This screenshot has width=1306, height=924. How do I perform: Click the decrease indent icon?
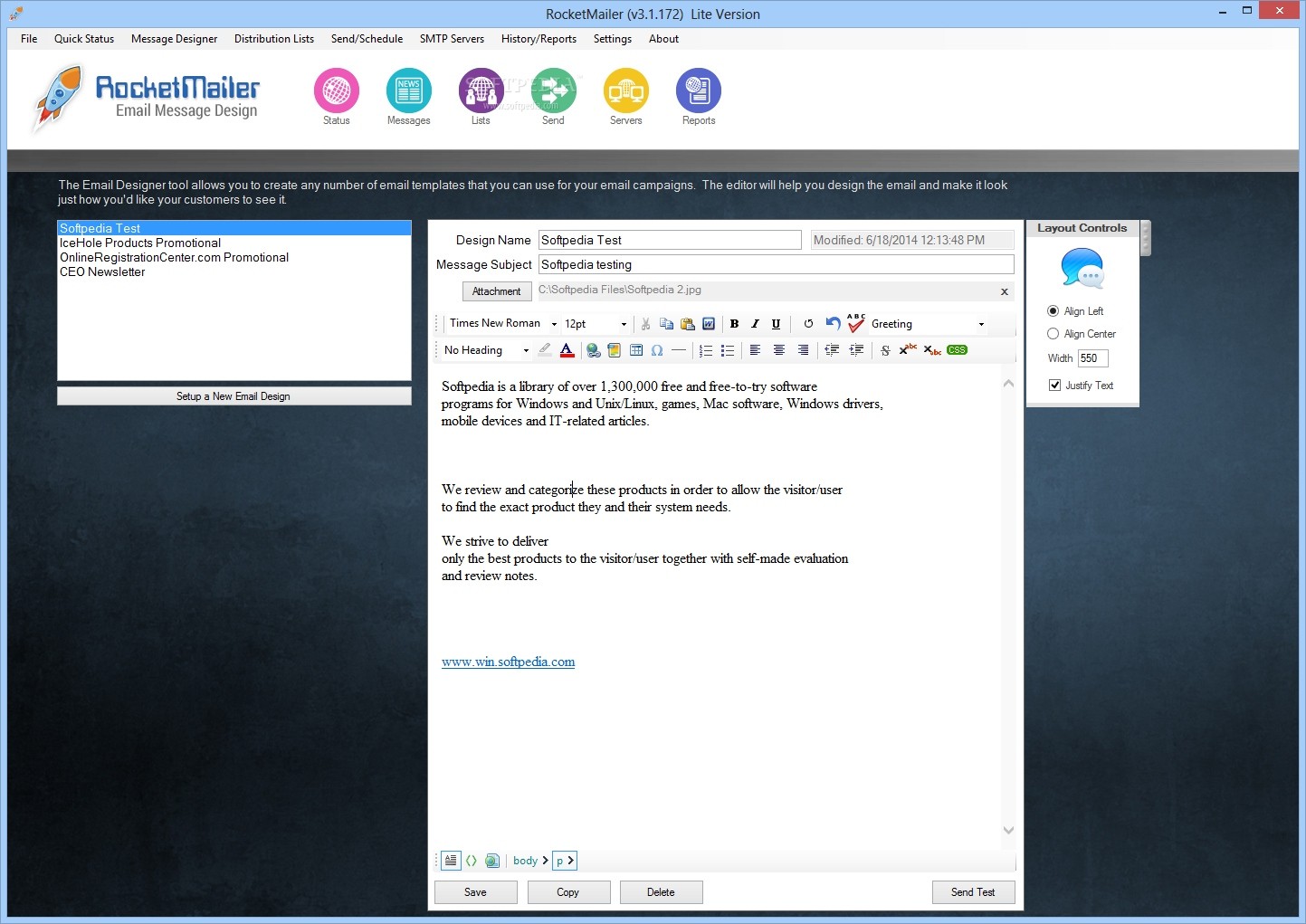pyautogui.click(x=832, y=350)
